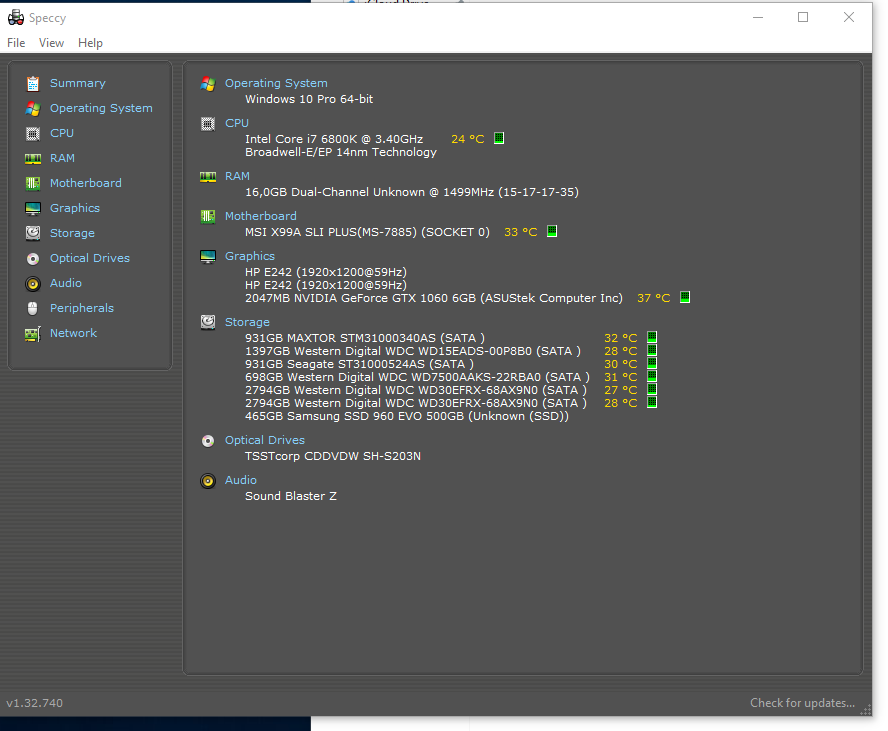This screenshot has width=888, height=731.
Task: Open the File menu
Action: coord(16,43)
